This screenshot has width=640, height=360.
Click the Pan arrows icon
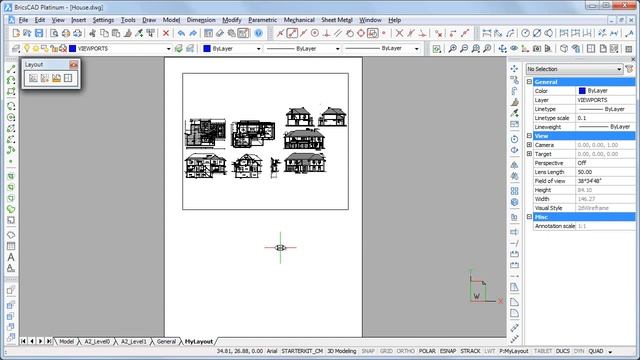click(502, 49)
